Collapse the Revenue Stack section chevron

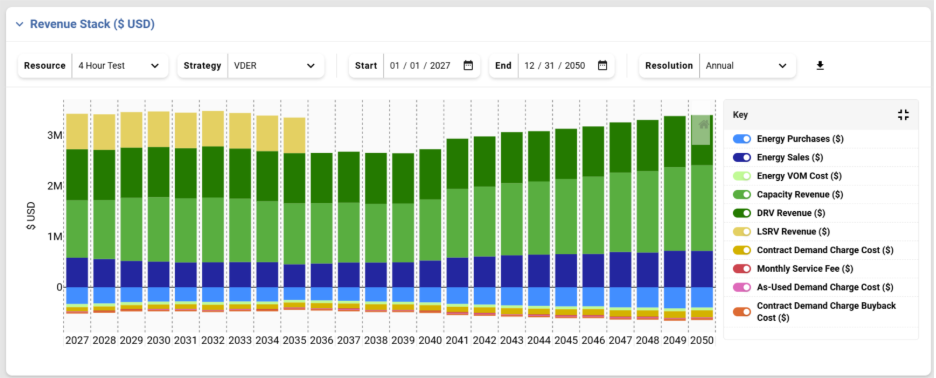[x=20, y=24]
